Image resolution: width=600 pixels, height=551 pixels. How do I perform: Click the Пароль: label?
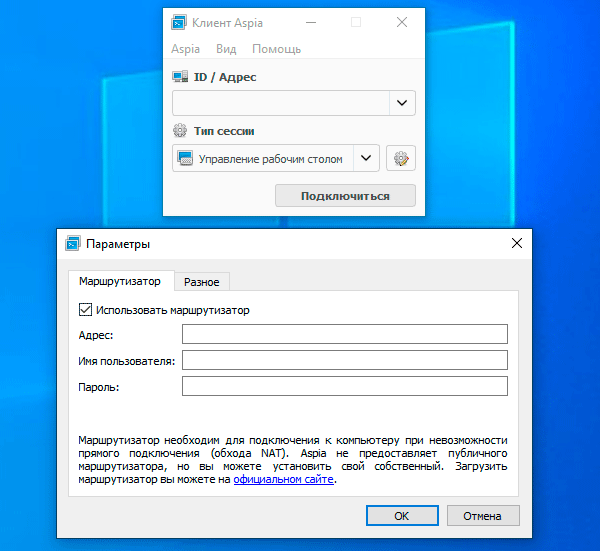99,387
